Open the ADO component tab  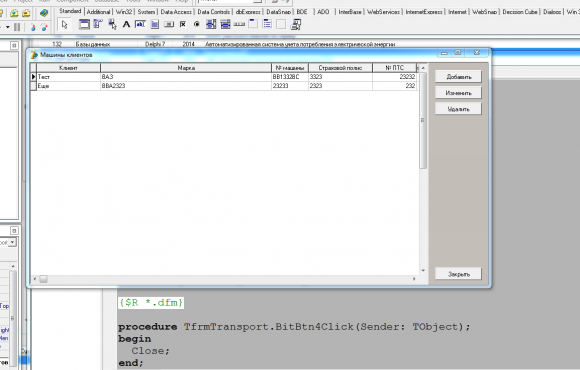323,12
